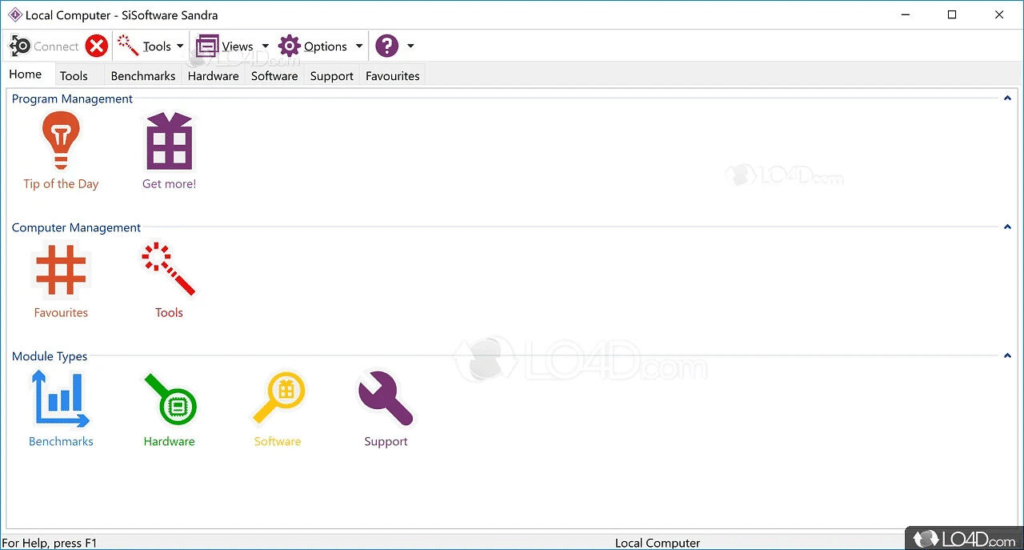Screen dimensions: 1024x550
Task: Click the Local Computer status bar text
Action: tap(657, 543)
